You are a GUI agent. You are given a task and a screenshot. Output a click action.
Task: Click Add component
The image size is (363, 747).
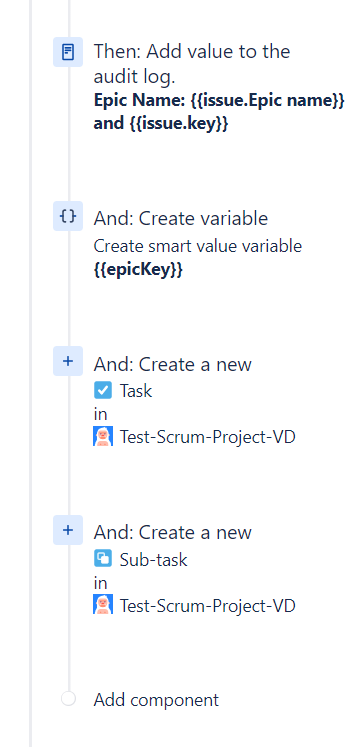click(156, 700)
